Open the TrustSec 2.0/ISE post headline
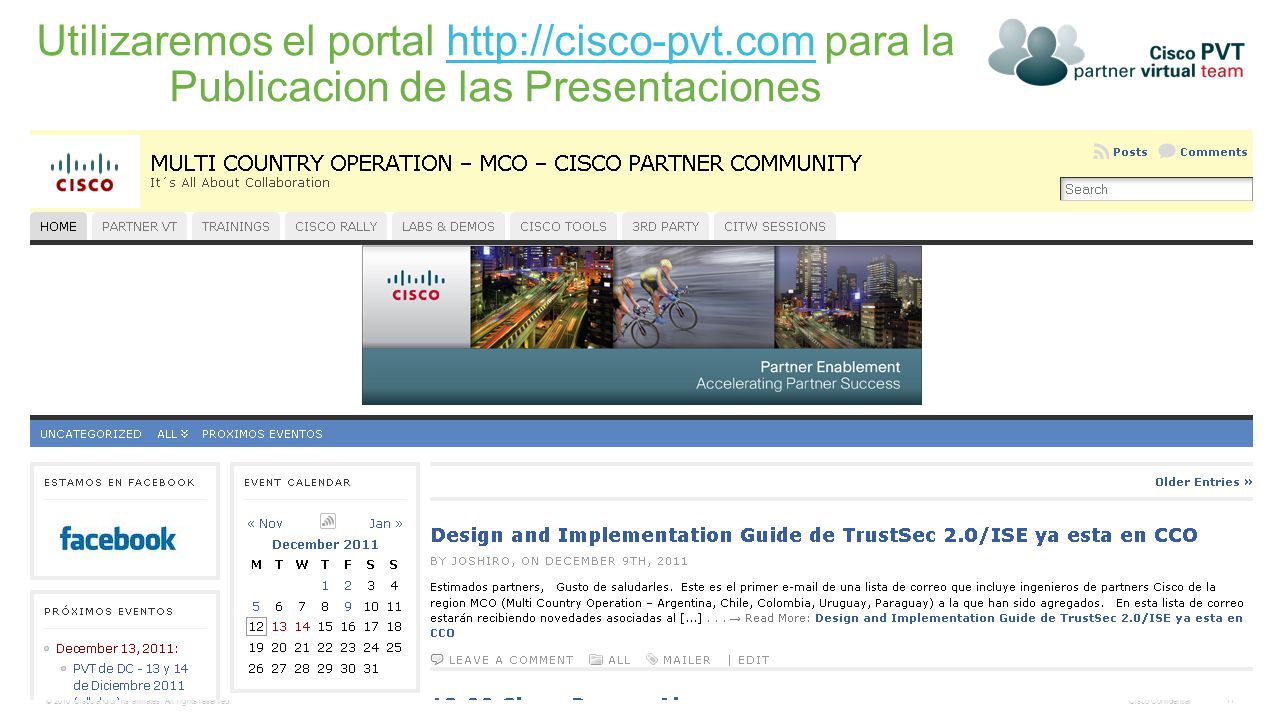1279x720 pixels. click(814, 535)
